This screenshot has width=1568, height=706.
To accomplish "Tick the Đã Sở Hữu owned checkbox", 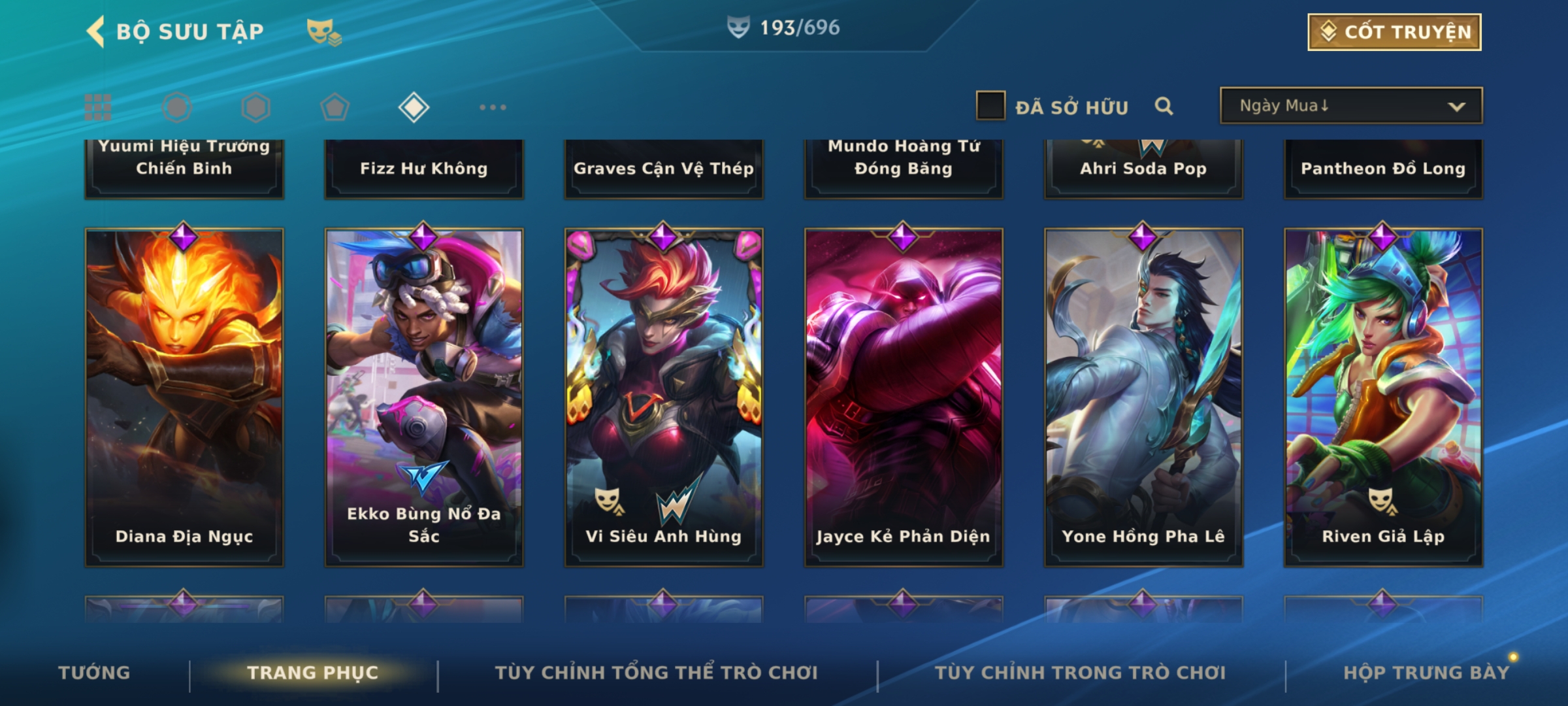I will (x=990, y=105).
